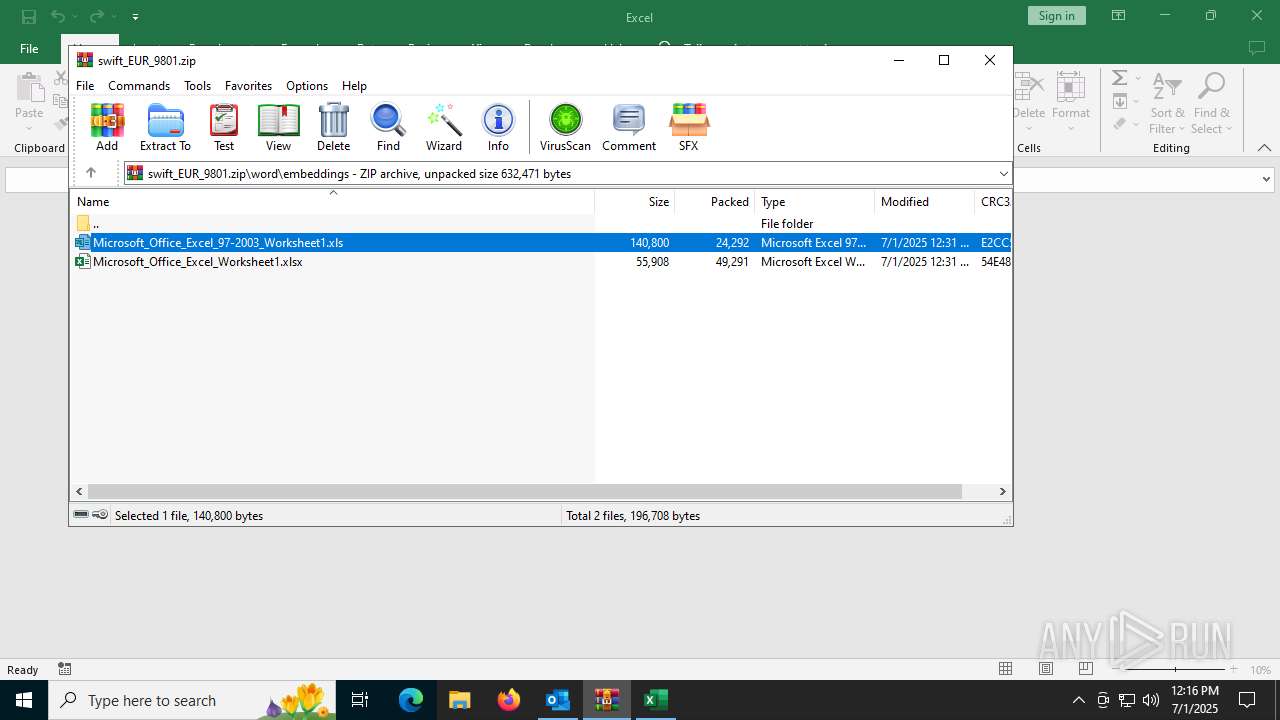Sort by the Type column header
Viewport: 1280px width, 720px height.
coord(814,202)
